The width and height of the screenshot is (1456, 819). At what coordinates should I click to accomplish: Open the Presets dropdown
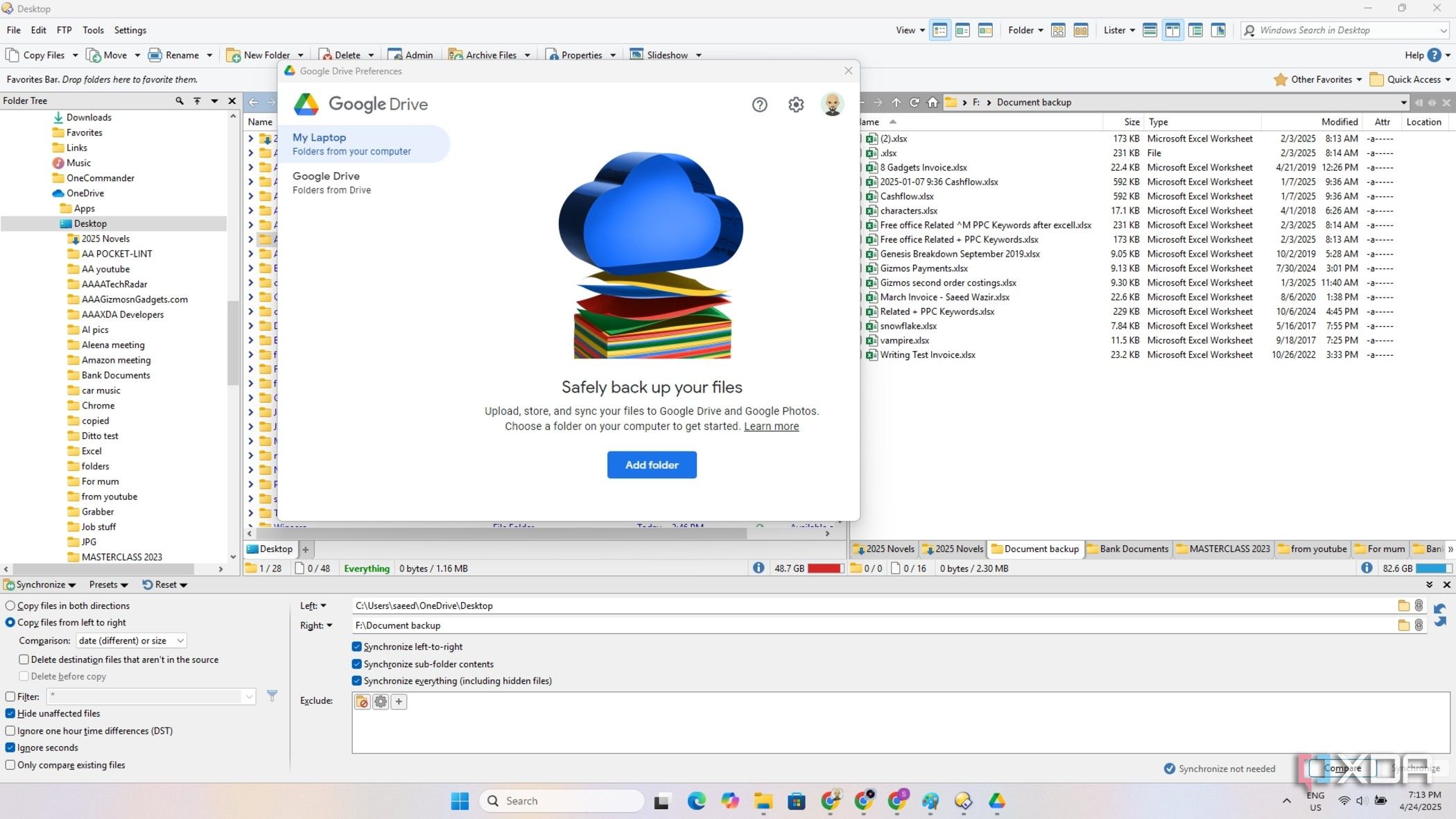point(109,585)
